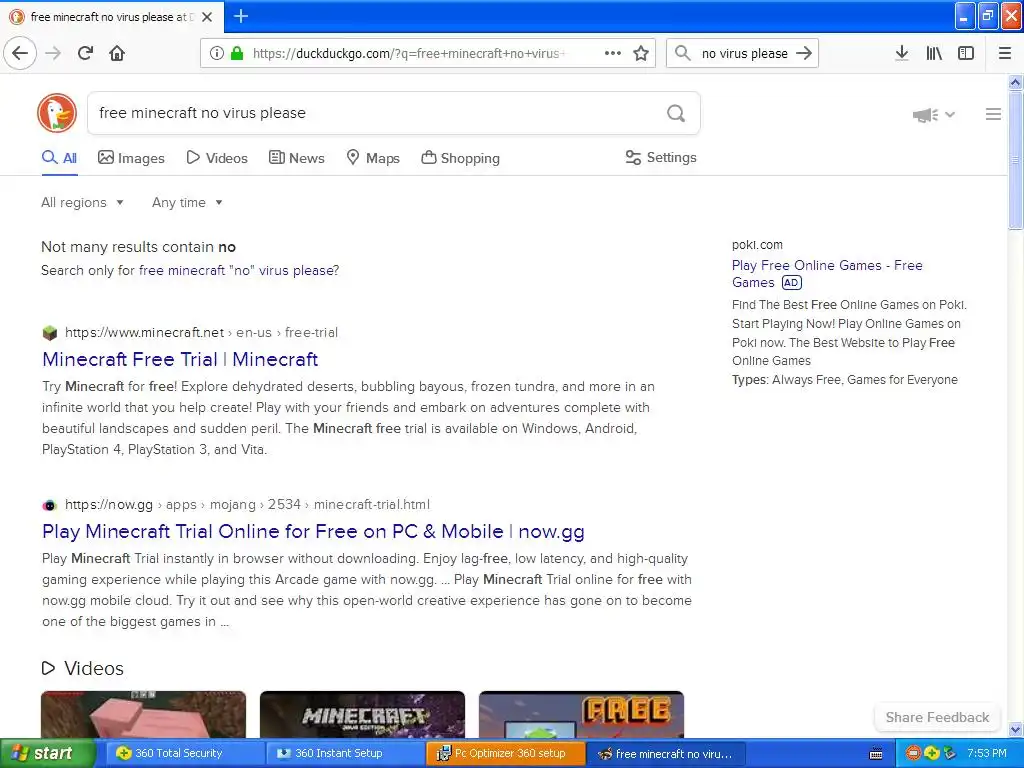Open the downloads panel
The width and height of the screenshot is (1024, 768).
click(x=902, y=53)
